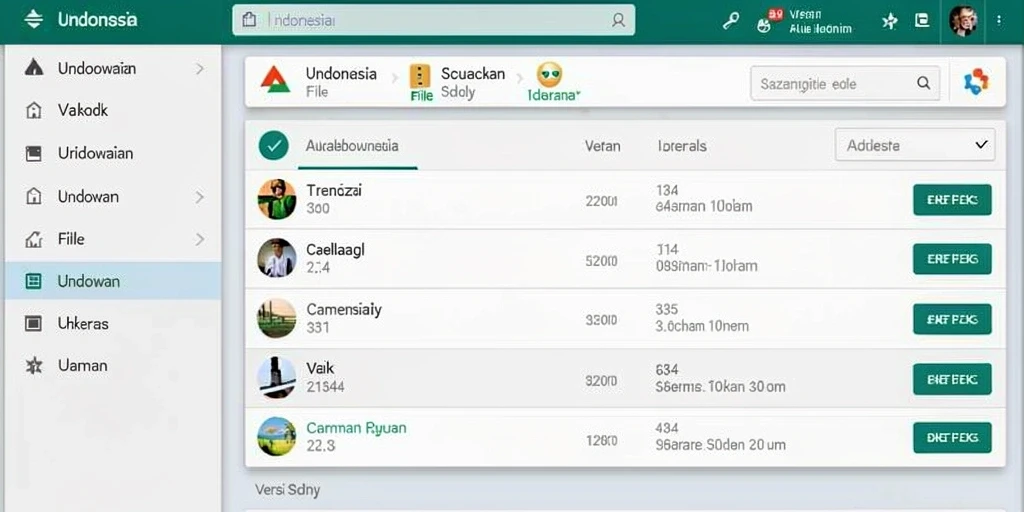The height and width of the screenshot is (512, 1024).
Task: Focus the Indonesiai top search field
Action: coord(434,20)
